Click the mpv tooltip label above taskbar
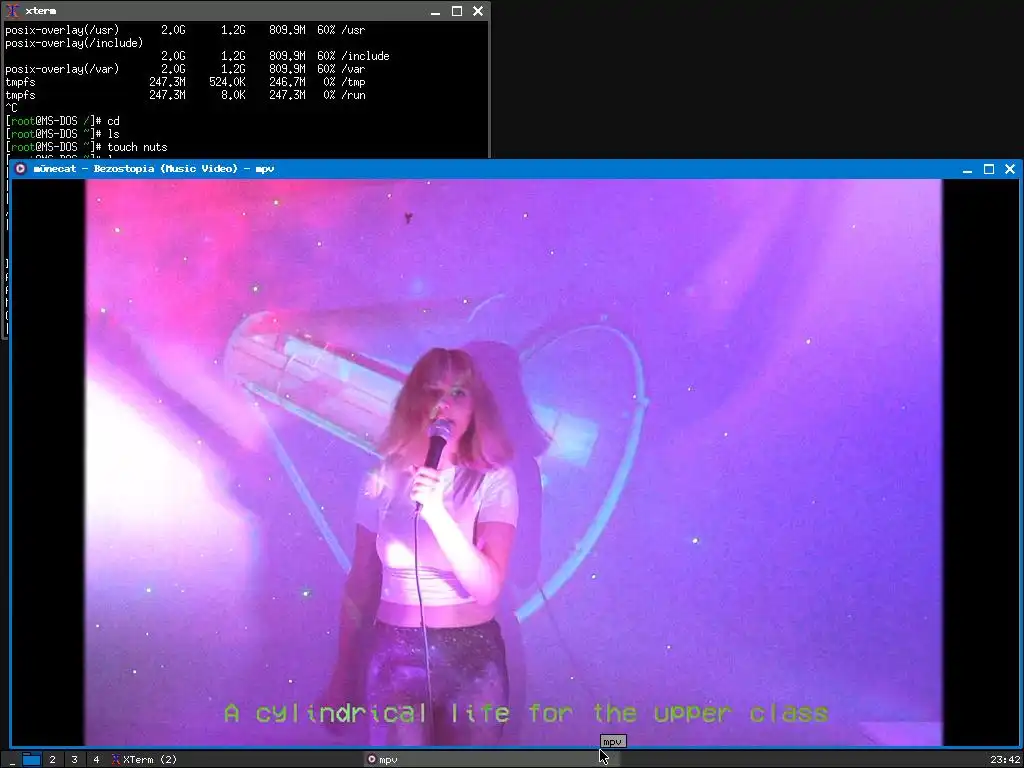The height and width of the screenshot is (768, 1024). (x=613, y=741)
